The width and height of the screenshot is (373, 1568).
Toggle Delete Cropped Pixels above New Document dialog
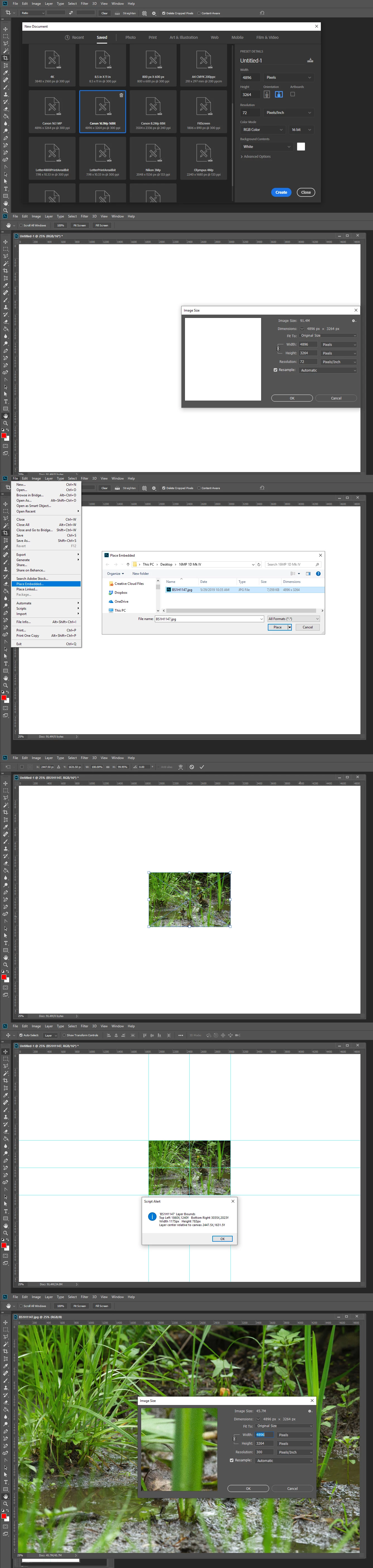point(164,13)
